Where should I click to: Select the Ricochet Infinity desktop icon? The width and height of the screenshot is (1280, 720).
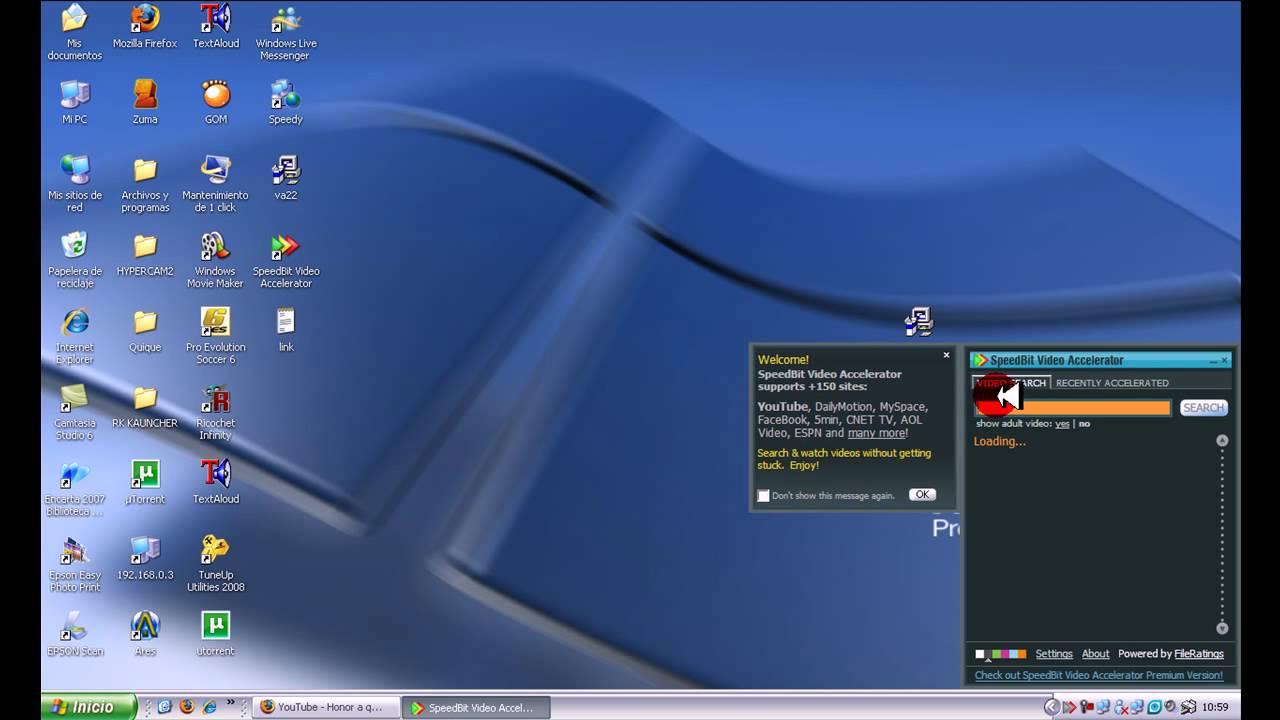pos(216,411)
